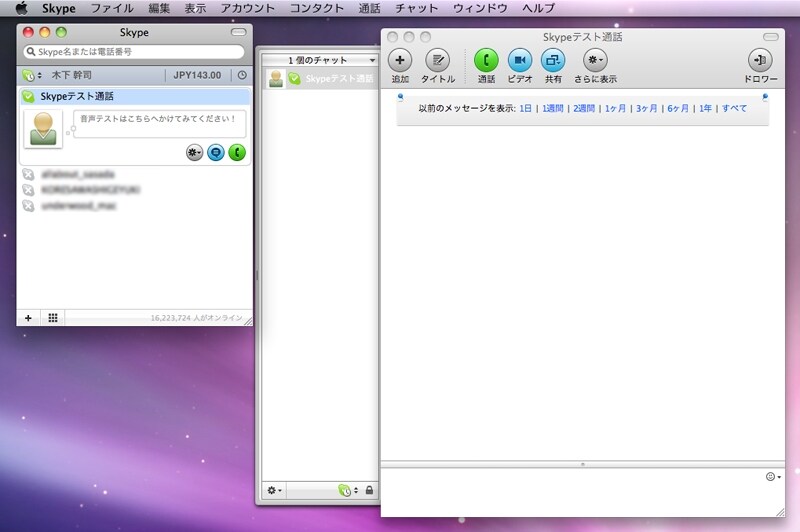Open the Skype application menu
Viewport: 800px width, 532px height.
point(59,8)
